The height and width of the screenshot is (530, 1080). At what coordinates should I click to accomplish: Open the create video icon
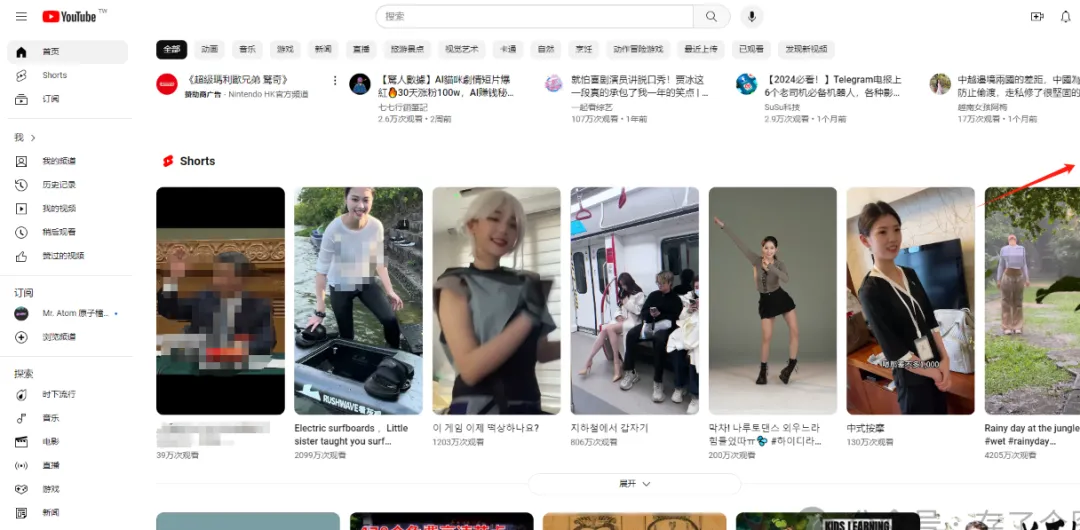coord(1037,17)
